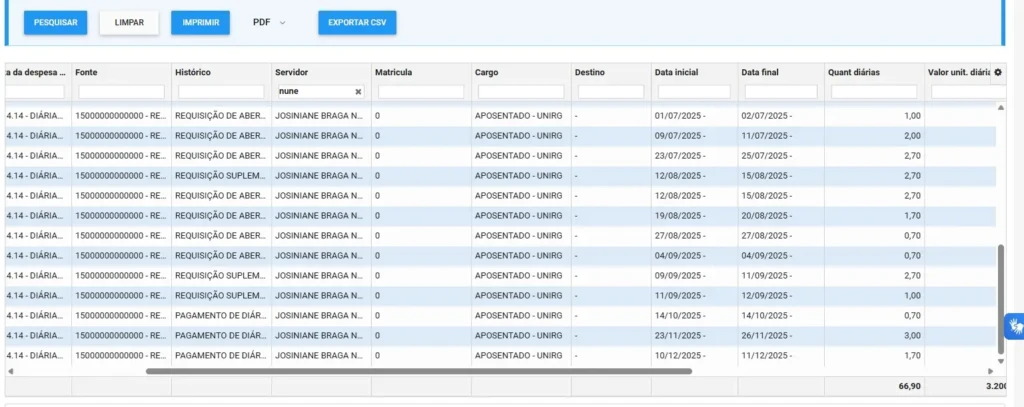The height and width of the screenshot is (407, 1024).
Task: Click the IMPRIMIR button
Action: tap(200, 22)
